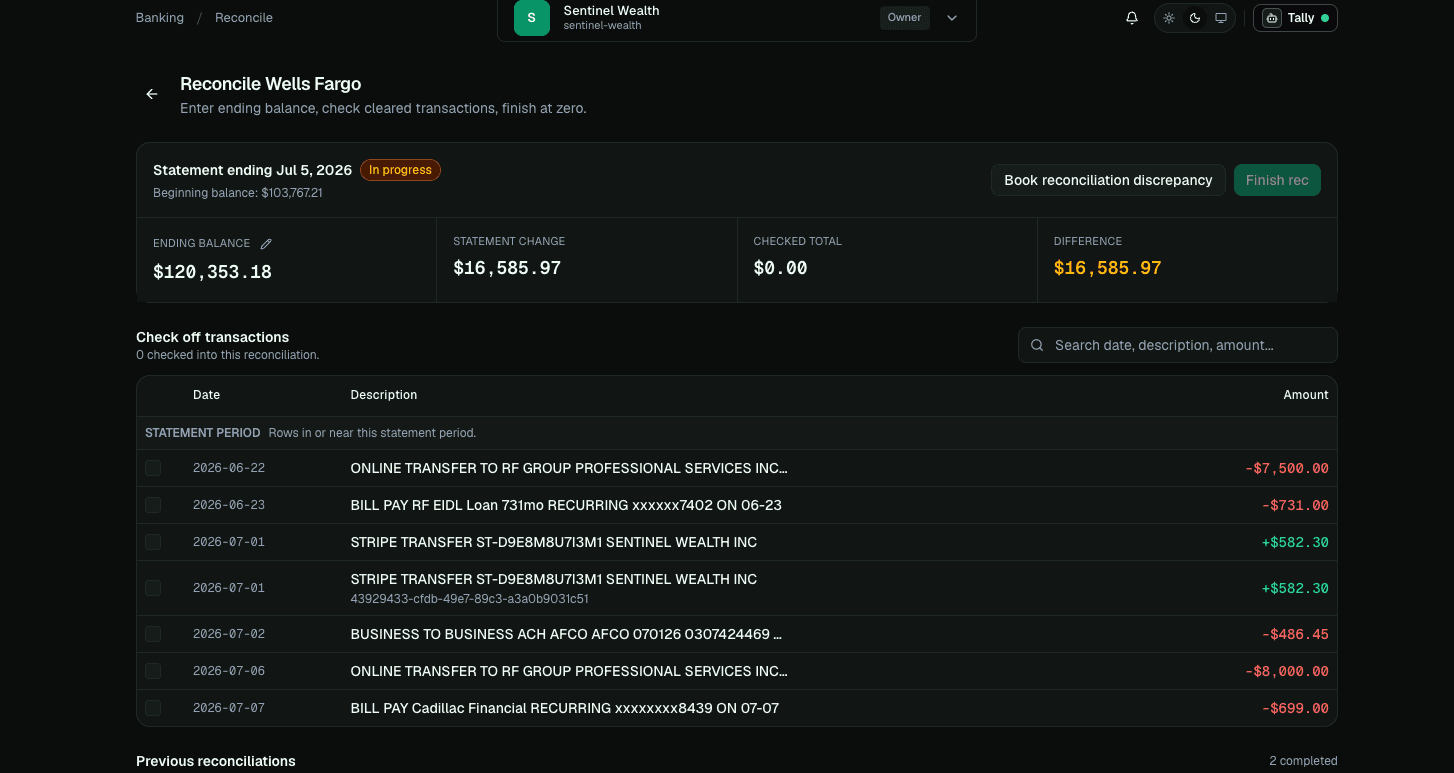Image resolution: width=1454 pixels, height=773 pixels.
Task: Focus the transaction search field
Action: (1178, 345)
